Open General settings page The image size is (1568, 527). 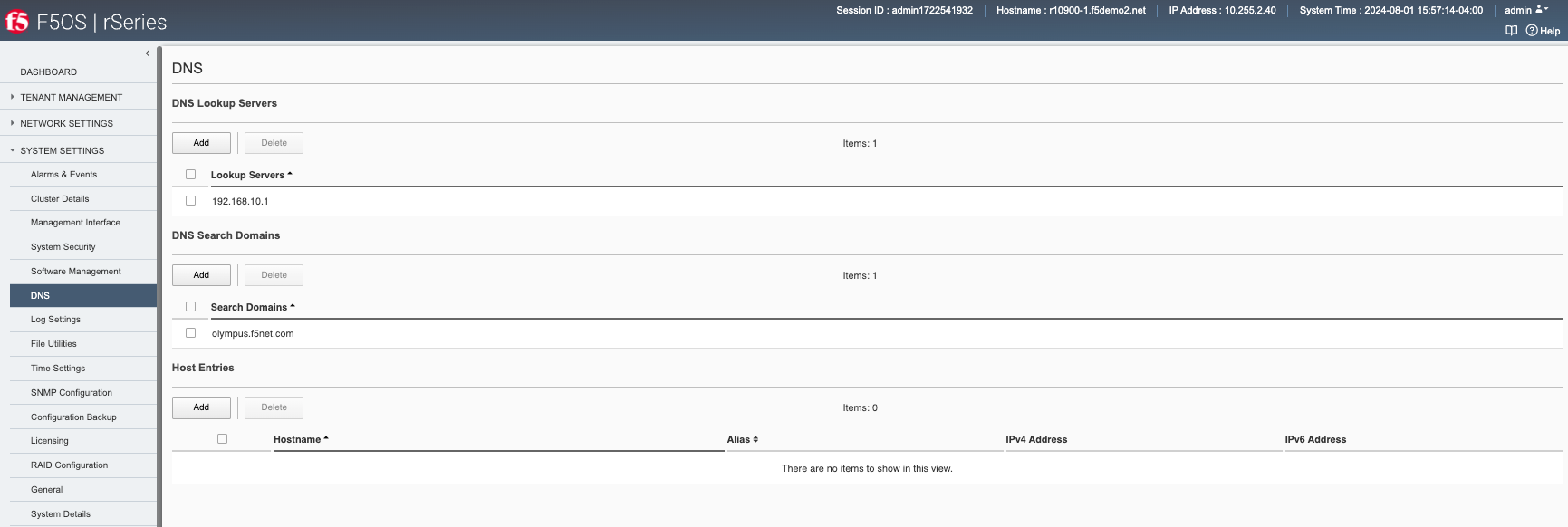[46, 490]
